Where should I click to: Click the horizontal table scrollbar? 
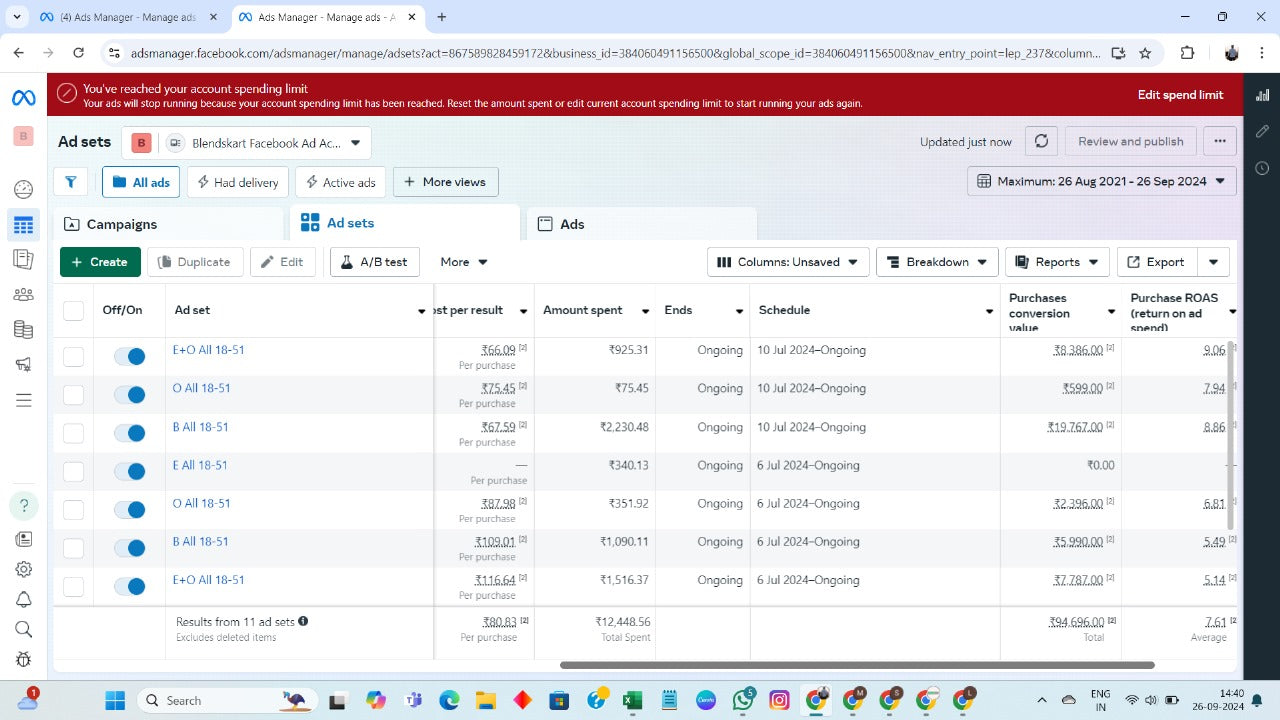click(x=856, y=665)
